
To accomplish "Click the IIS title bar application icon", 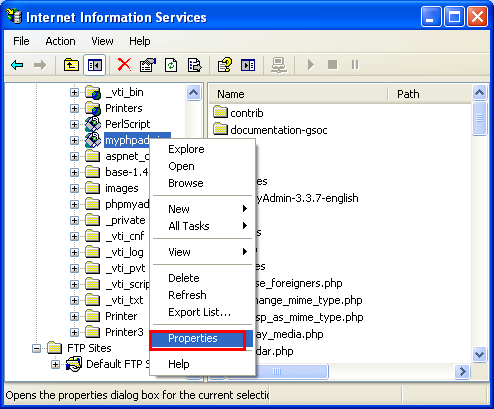I will [x=14, y=17].
